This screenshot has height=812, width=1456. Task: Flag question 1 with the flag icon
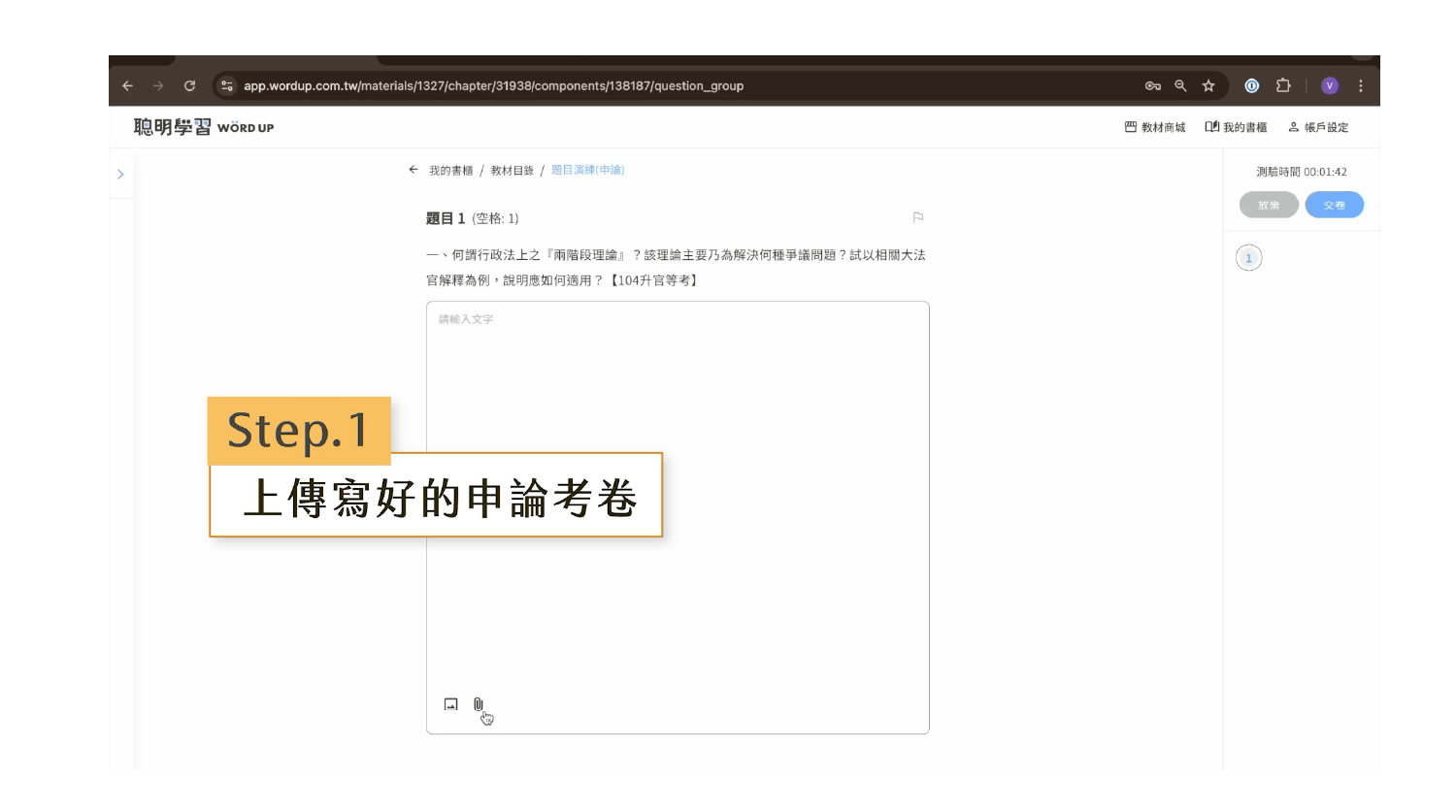918,217
